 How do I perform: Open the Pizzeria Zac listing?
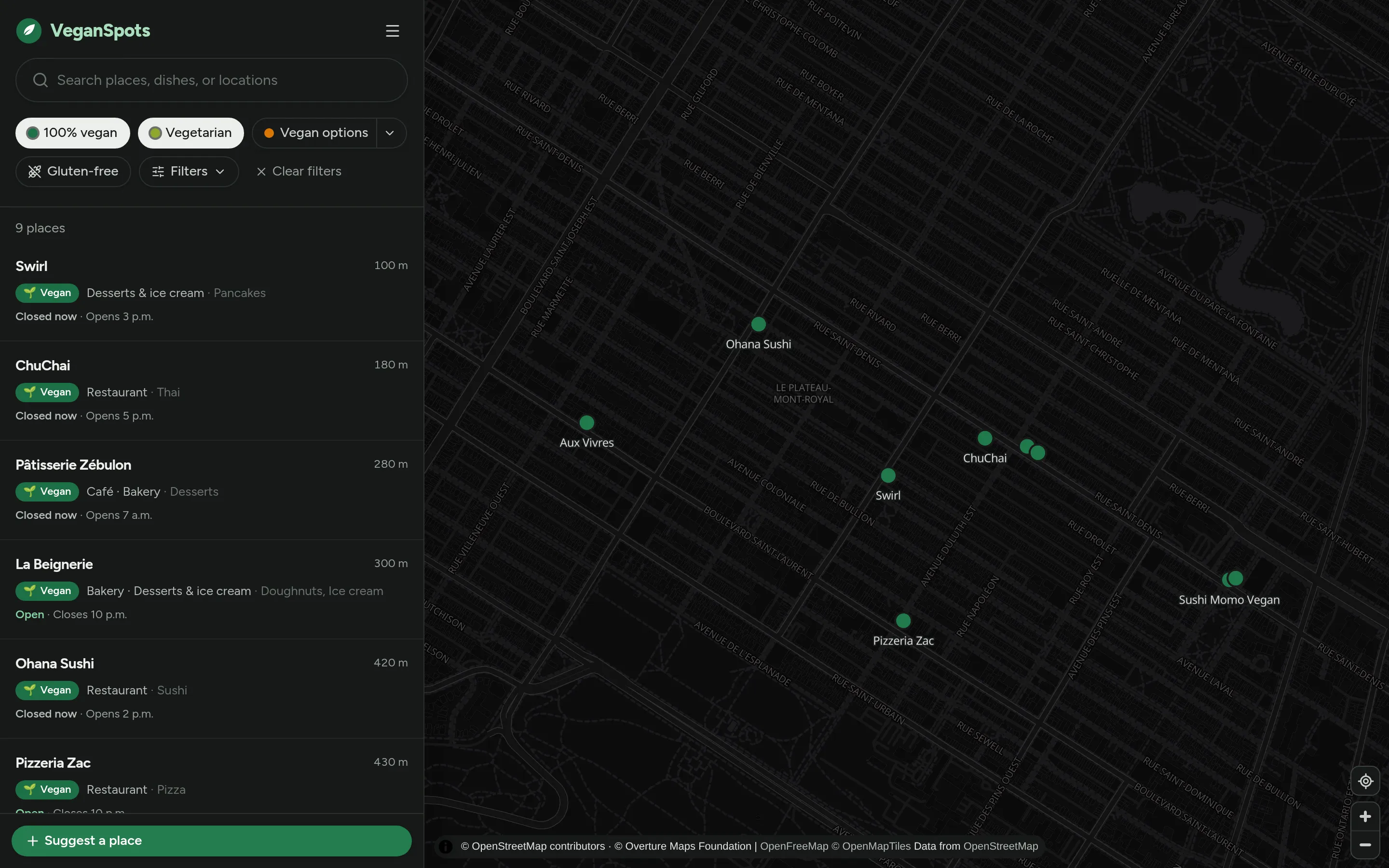click(212, 776)
